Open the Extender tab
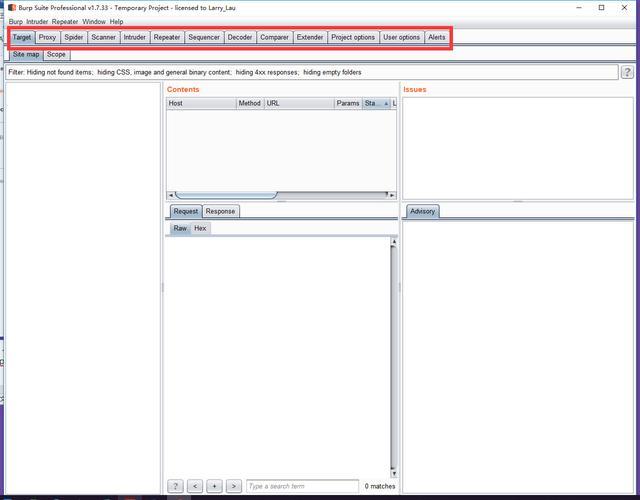The width and height of the screenshot is (640, 500). [310, 37]
